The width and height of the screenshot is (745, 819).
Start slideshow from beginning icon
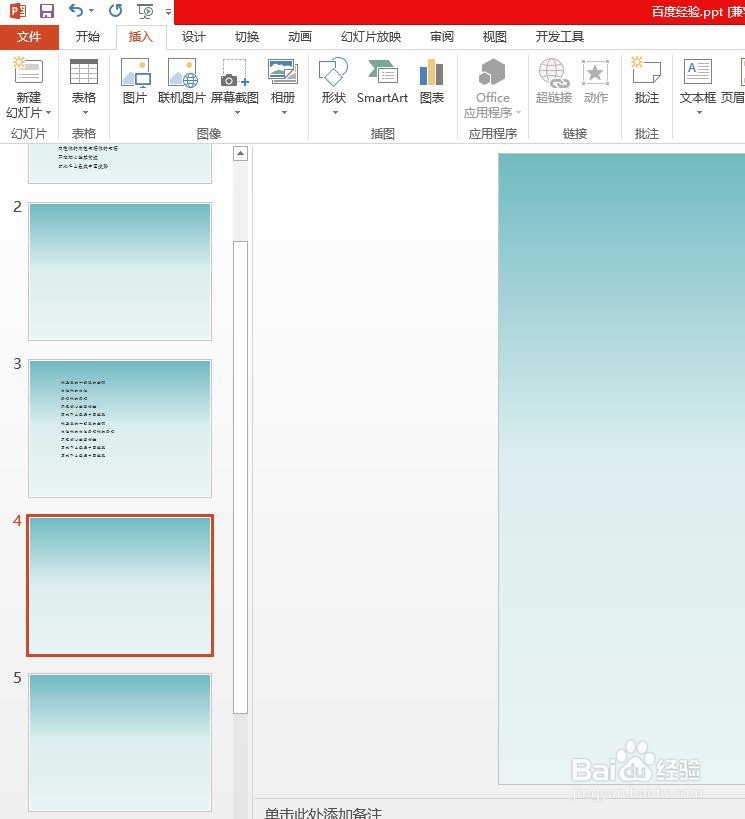tap(145, 11)
